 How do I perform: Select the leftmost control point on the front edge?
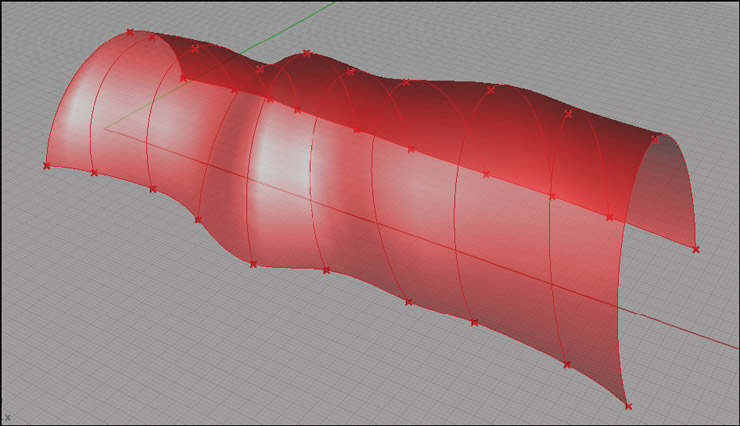click(x=47, y=166)
